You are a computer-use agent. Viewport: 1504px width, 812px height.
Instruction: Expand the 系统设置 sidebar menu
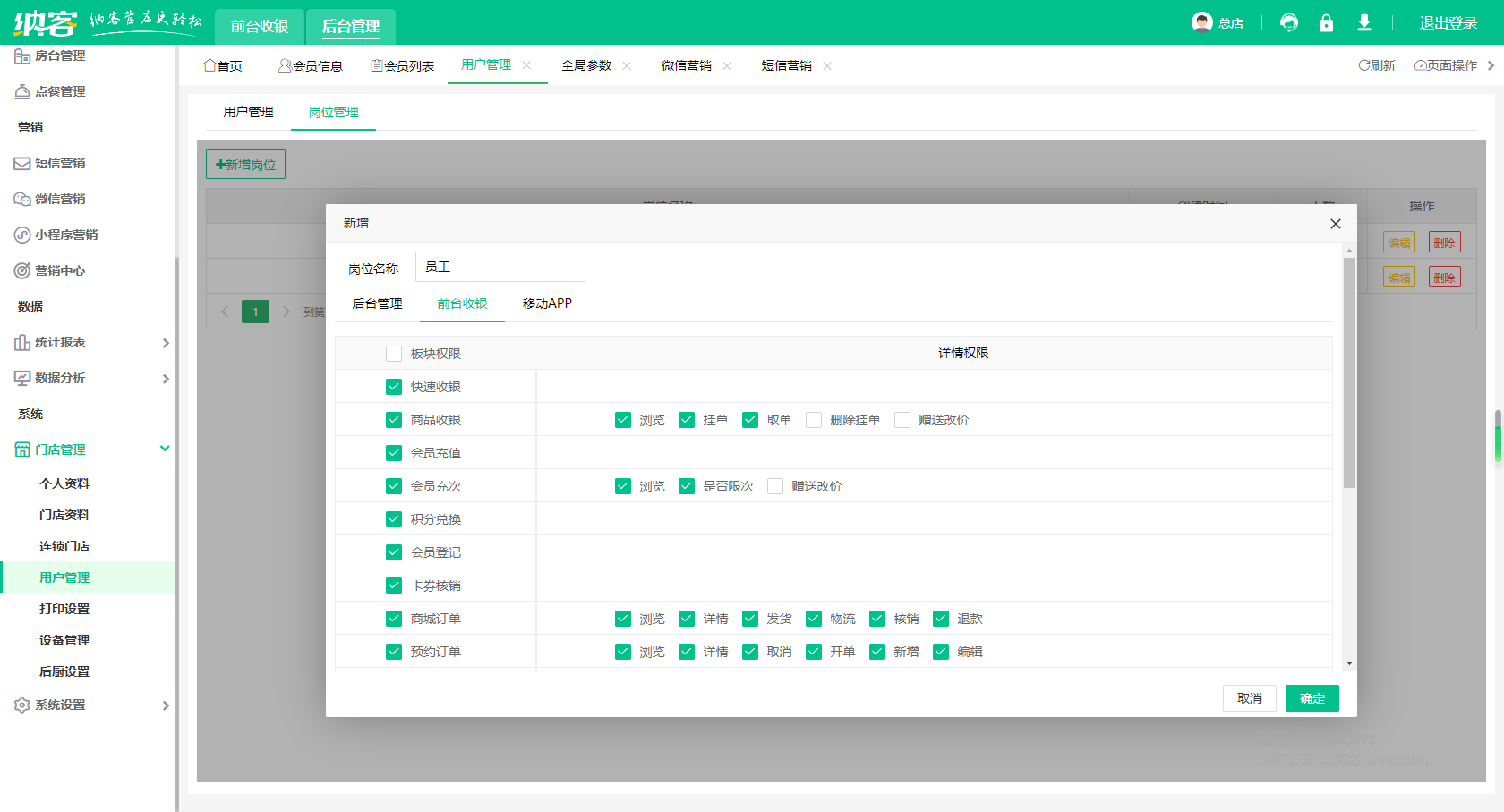(90, 705)
